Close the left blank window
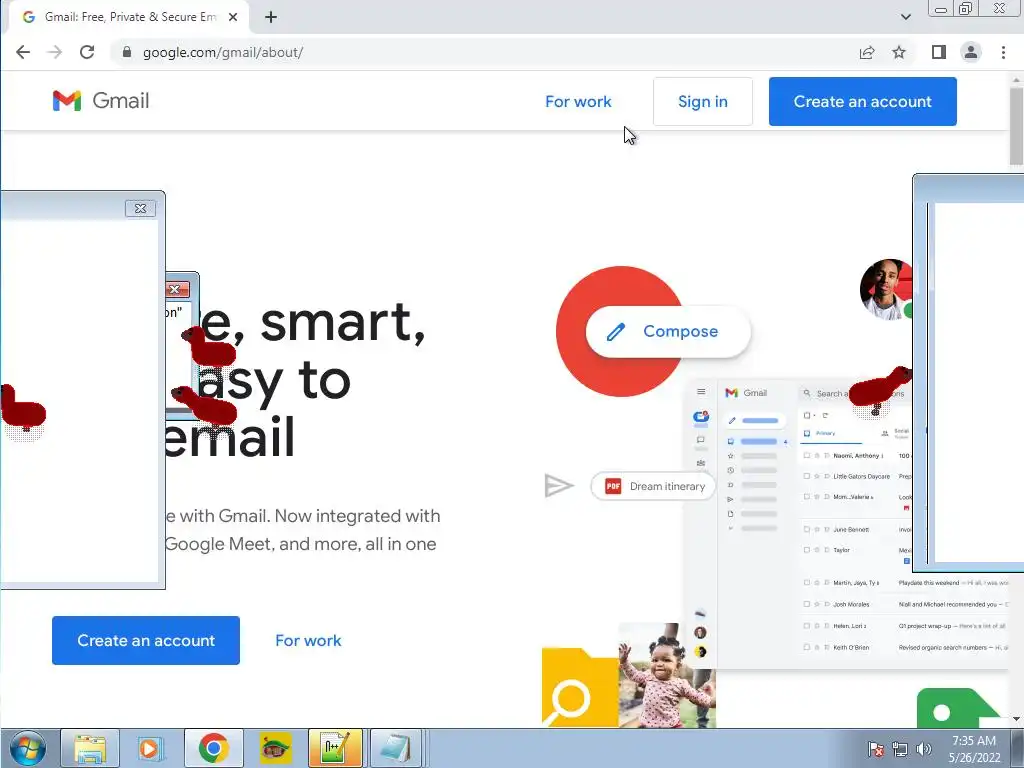Screen dimensions: 1024x768 (x=140, y=208)
